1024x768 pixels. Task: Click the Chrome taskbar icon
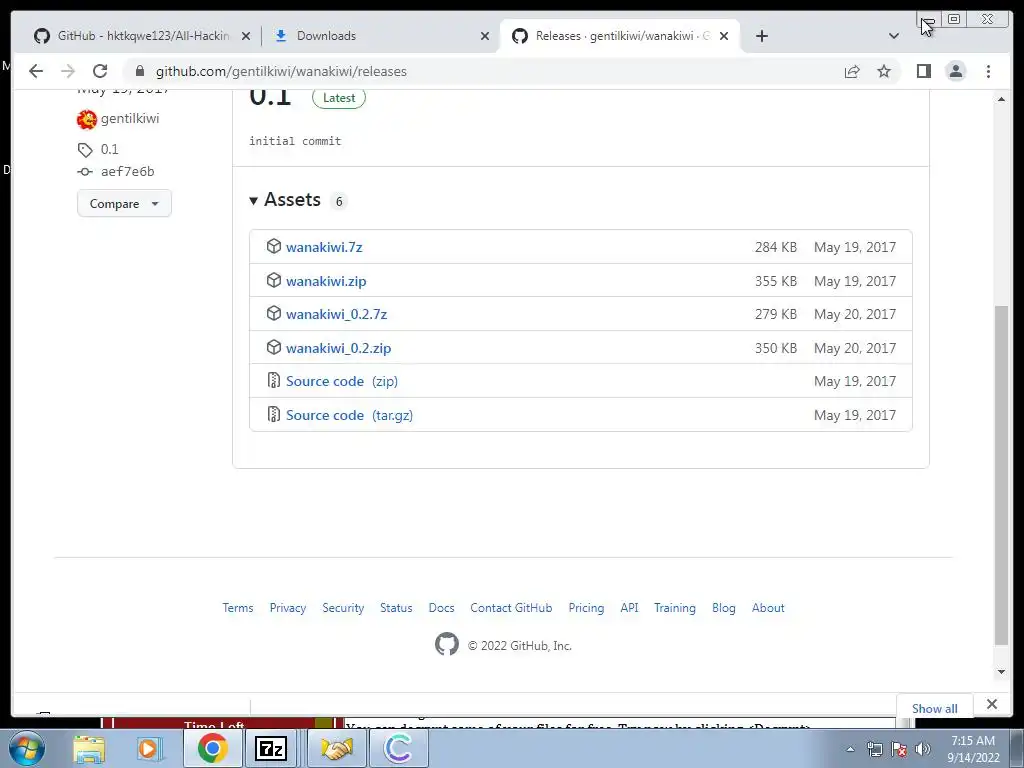pyautogui.click(x=212, y=748)
